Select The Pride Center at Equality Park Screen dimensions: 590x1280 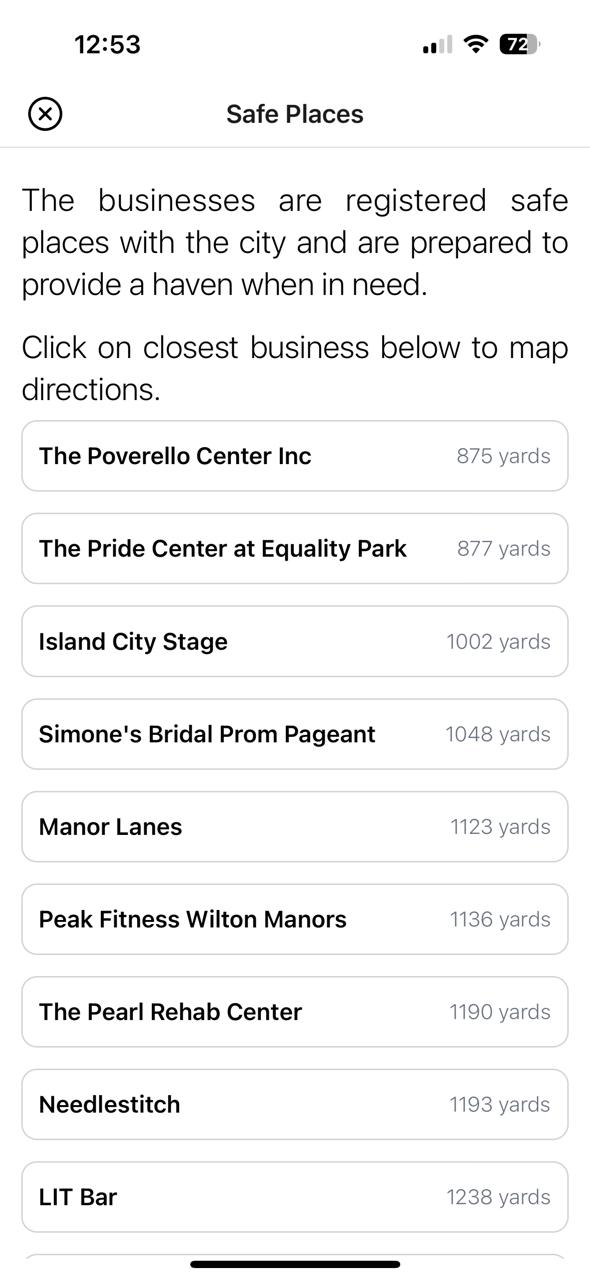[295, 549]
